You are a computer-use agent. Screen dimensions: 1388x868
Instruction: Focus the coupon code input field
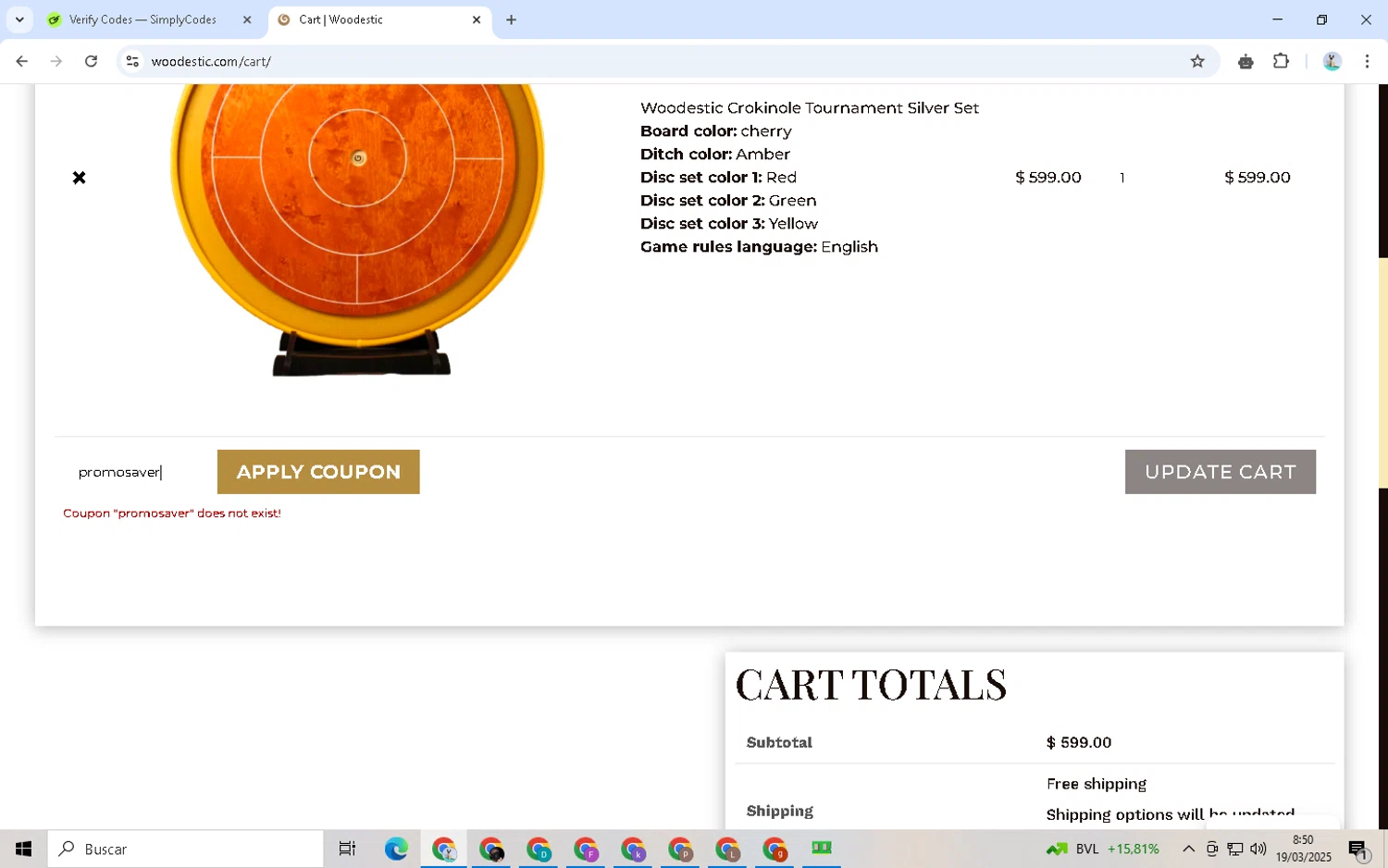136,472
